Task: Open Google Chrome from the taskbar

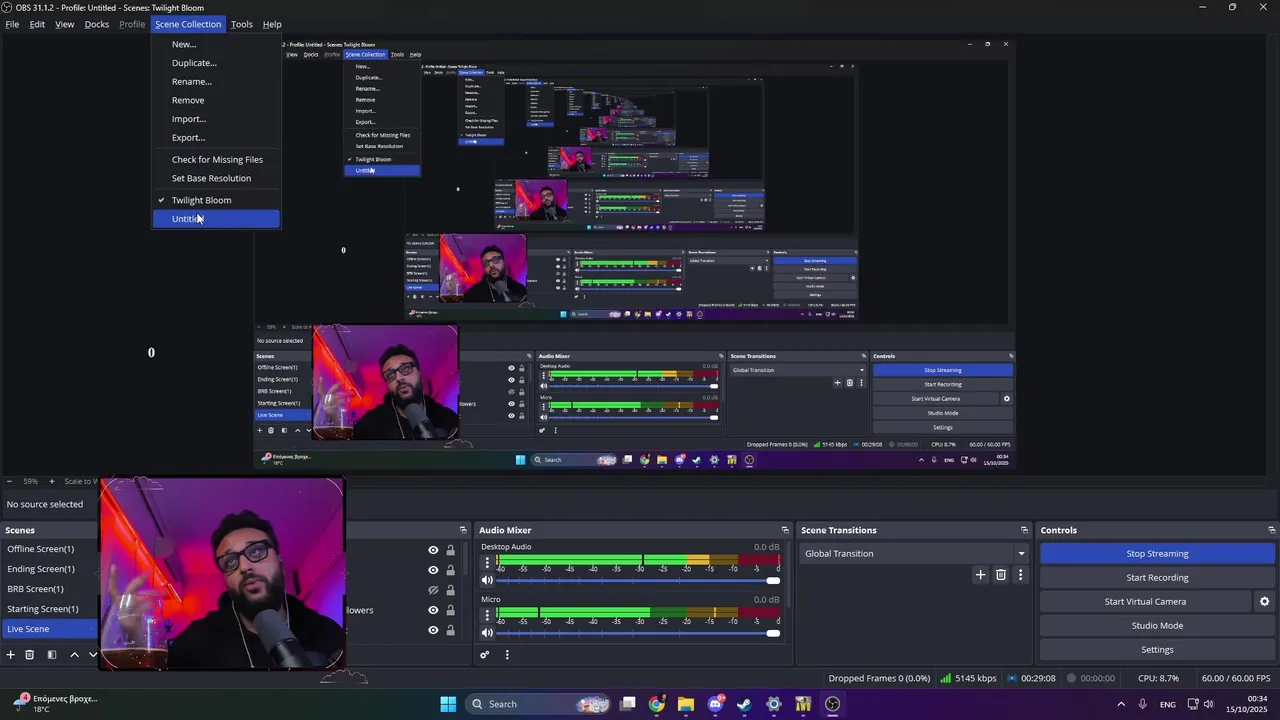Action: click(656, 704)
